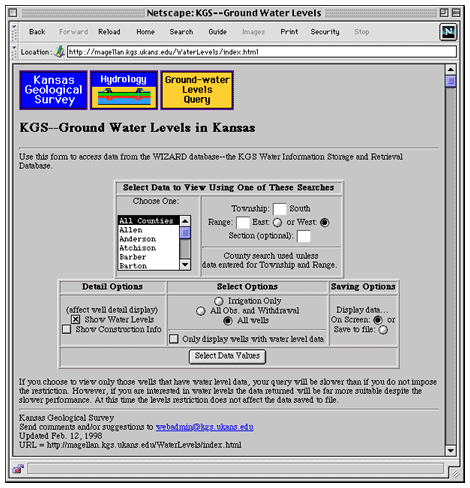
Task: Click the county list down arrow
Action: [185, 265]
